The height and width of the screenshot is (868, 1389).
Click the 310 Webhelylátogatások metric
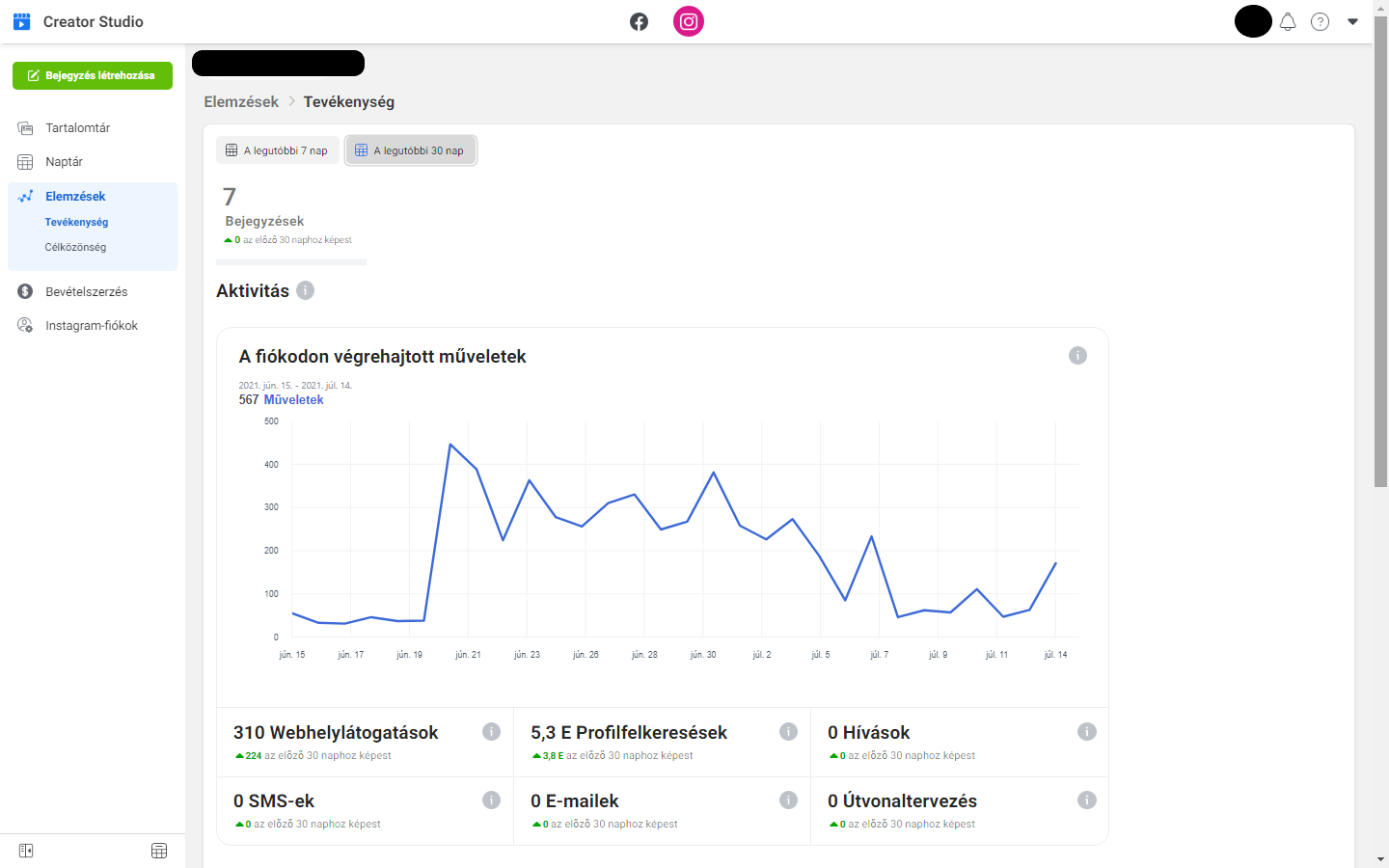tap(336, 733)
